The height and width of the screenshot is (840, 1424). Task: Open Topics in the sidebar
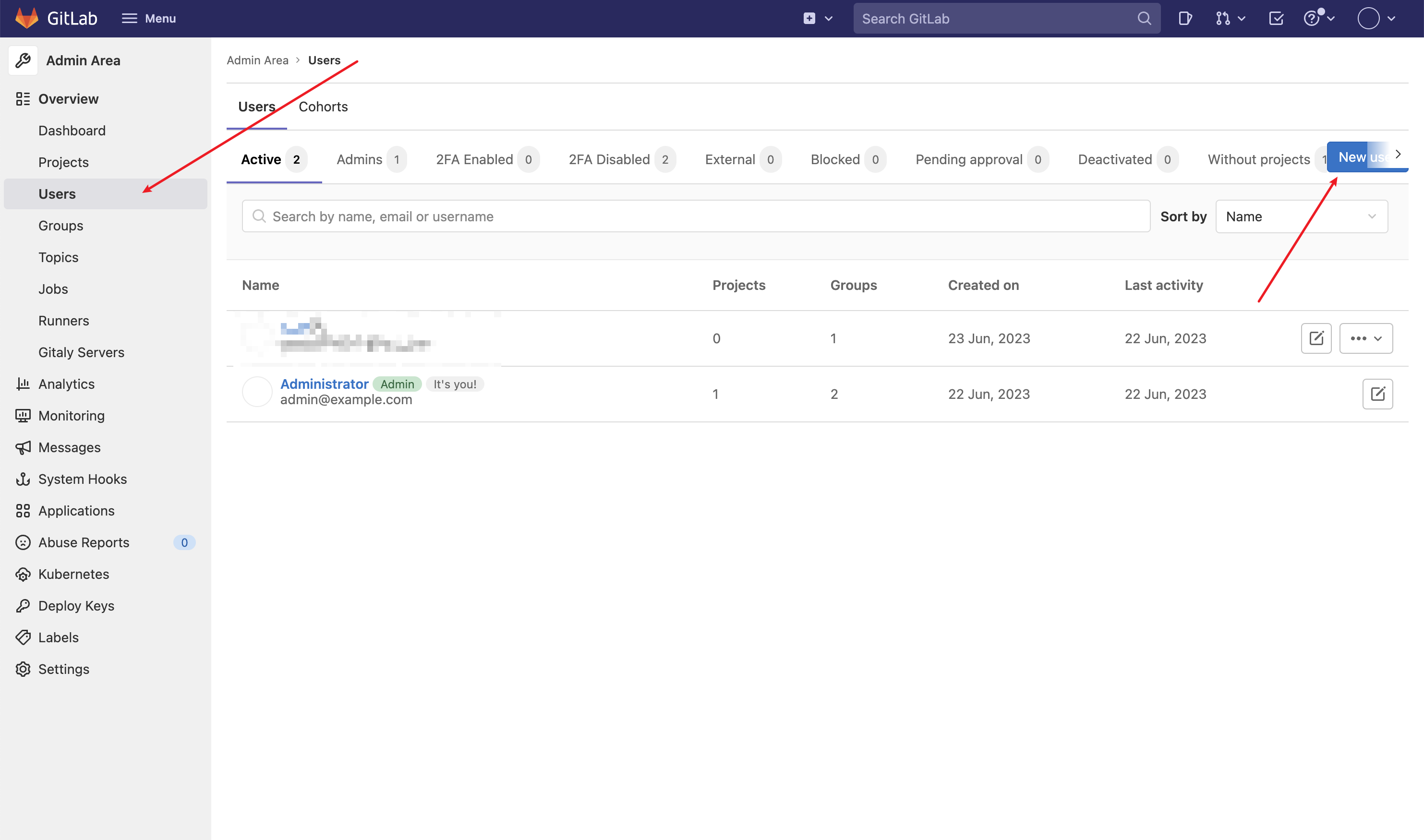58,258
